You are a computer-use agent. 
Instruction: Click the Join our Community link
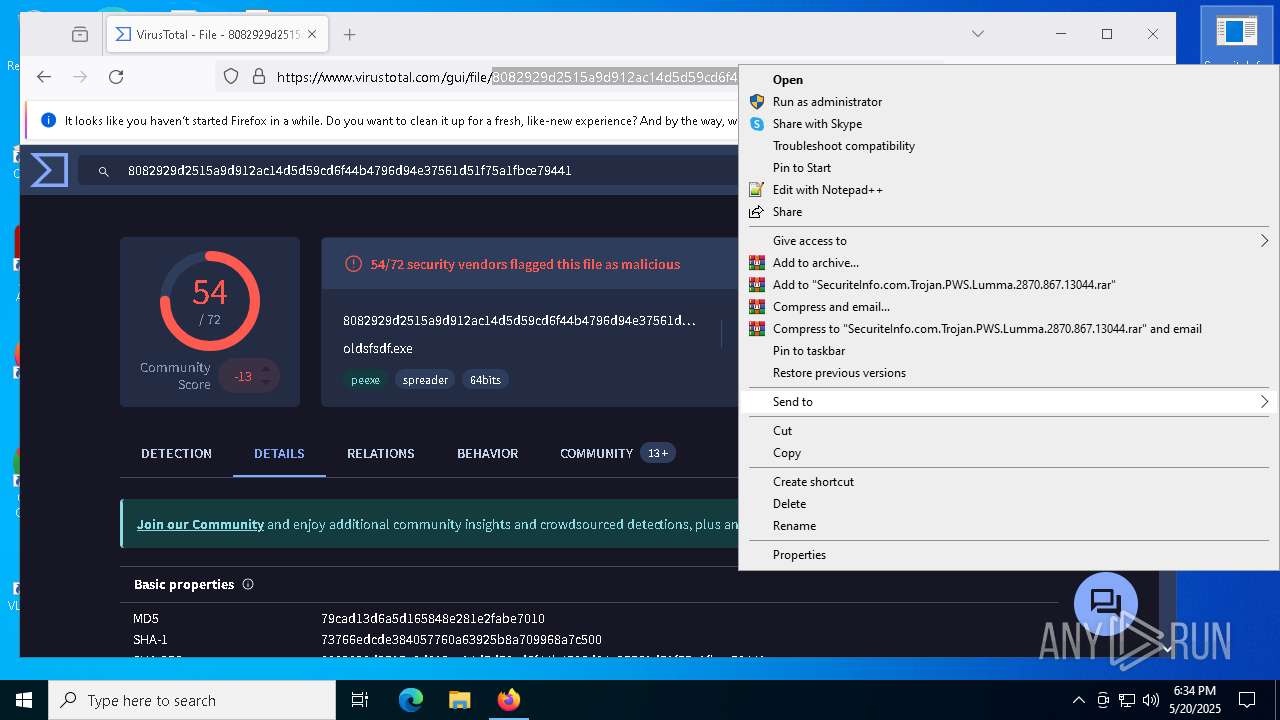200,524
